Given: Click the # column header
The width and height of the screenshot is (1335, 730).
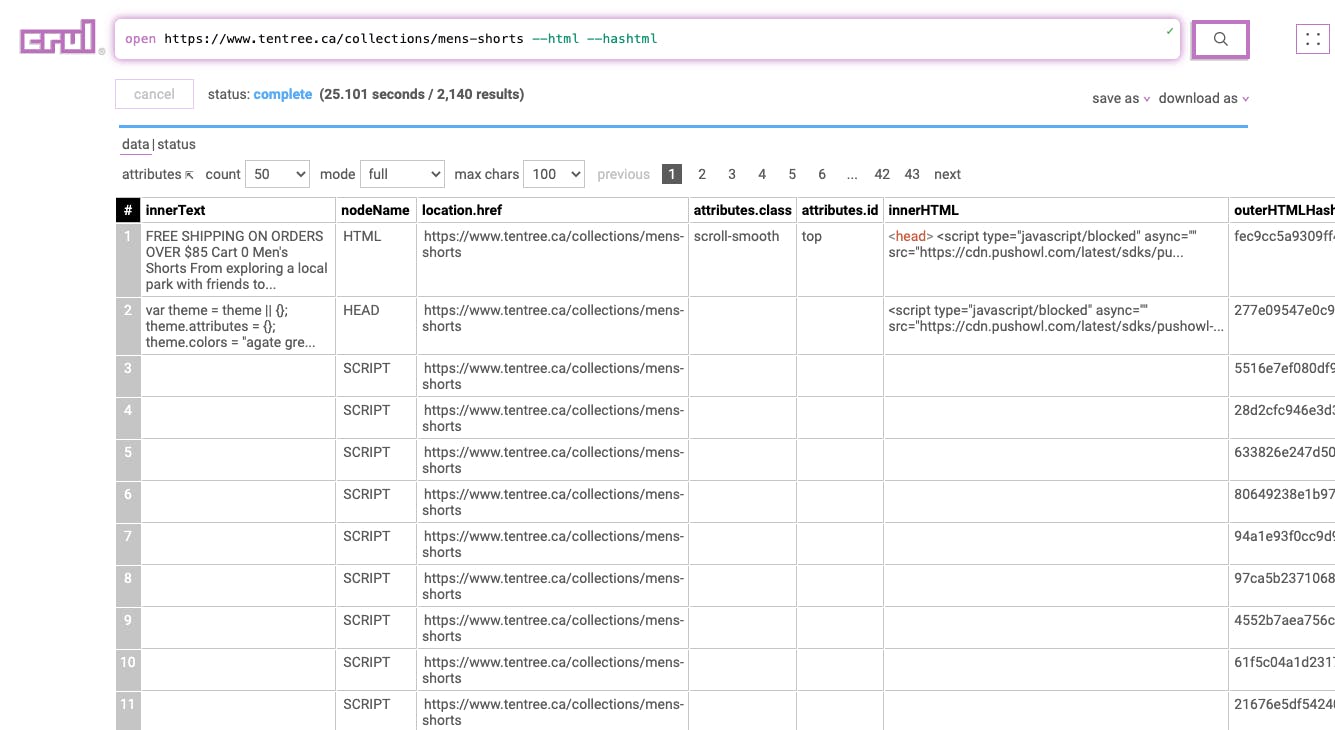Looking at the screenshot, I should tap(128, 210).
